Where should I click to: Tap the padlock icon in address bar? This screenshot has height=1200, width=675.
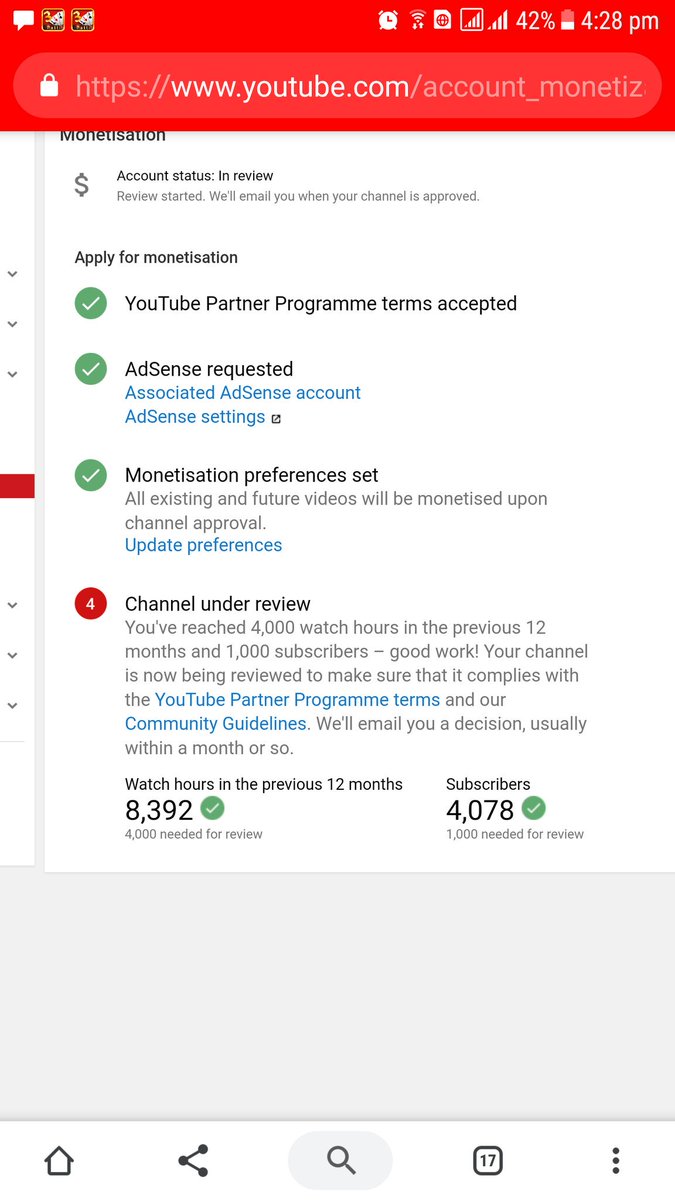pyautogui.click(x=48, y=86)
